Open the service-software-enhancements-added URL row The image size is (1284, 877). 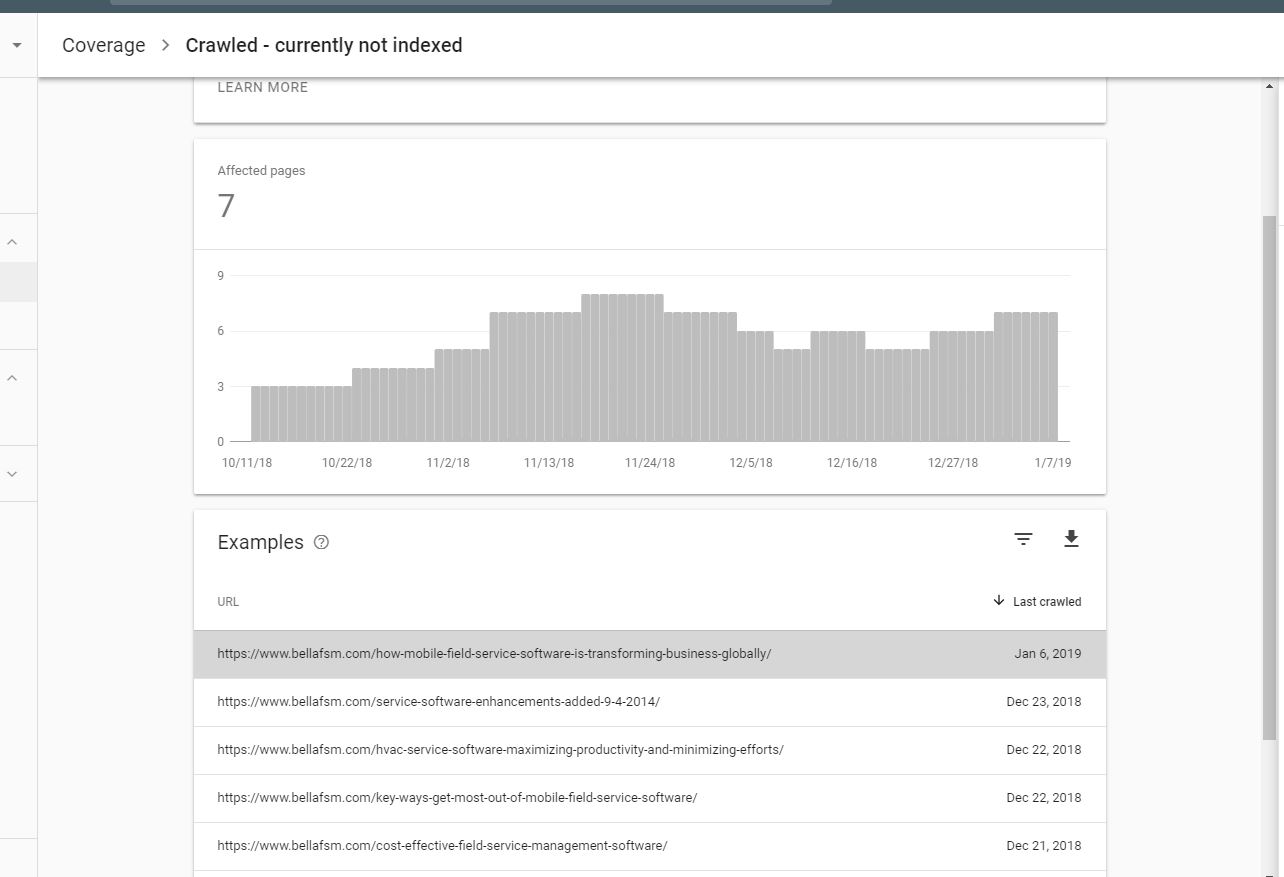click(650, 702)
